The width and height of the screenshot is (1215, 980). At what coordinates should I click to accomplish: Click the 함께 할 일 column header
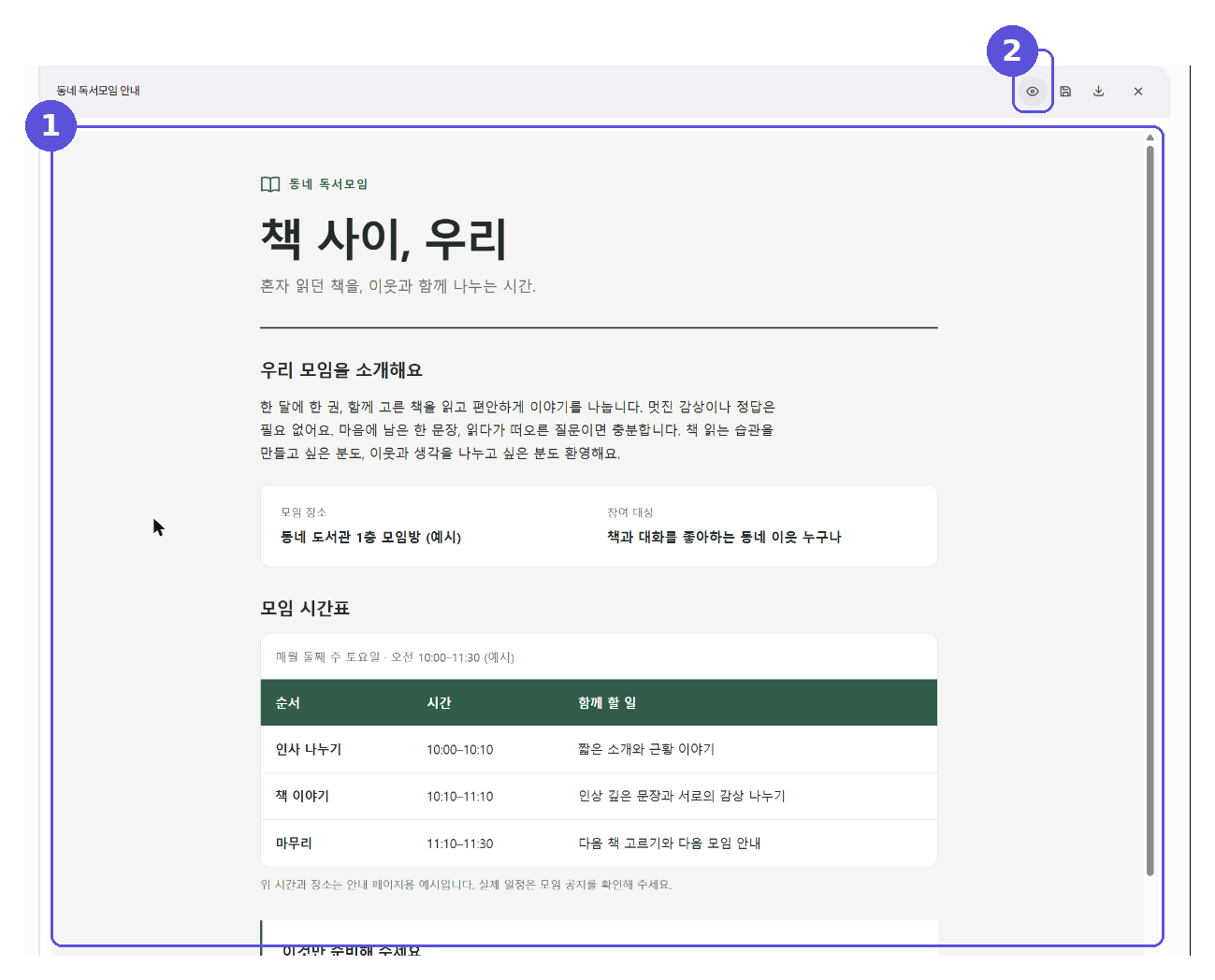[607, 703]
